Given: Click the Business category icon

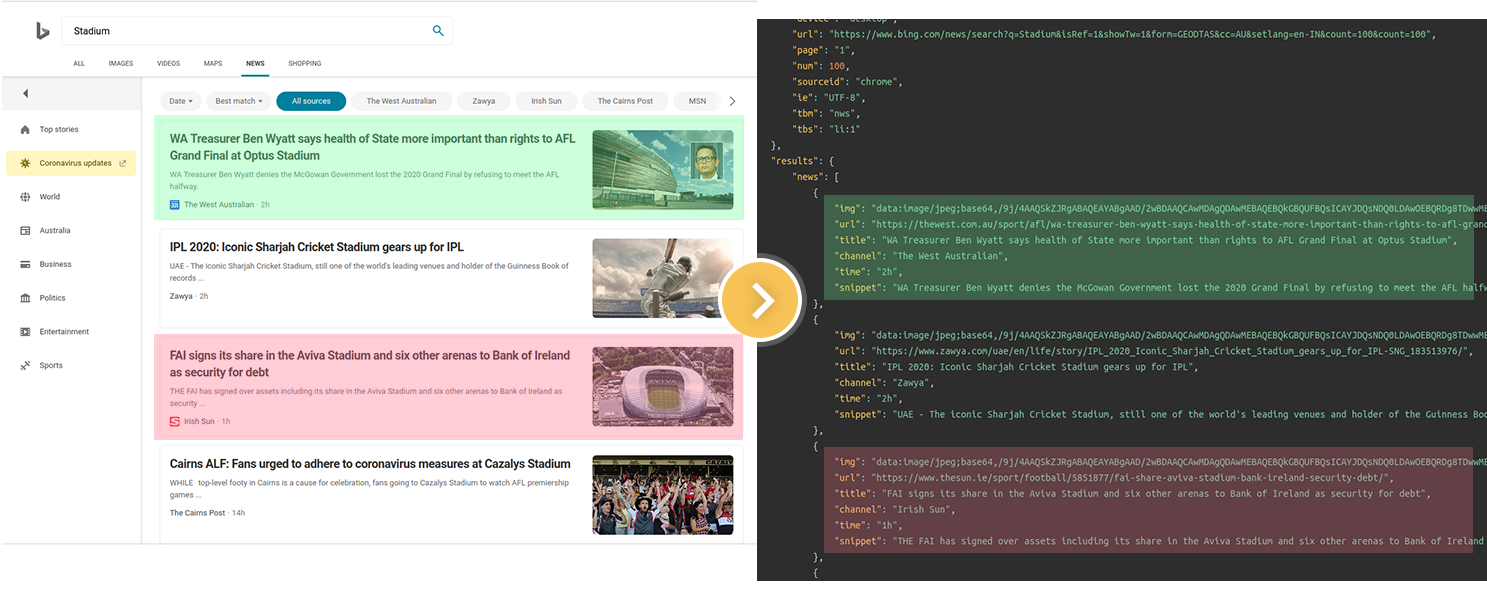Looking at the screenshot, I should click(x=25, y=265).
